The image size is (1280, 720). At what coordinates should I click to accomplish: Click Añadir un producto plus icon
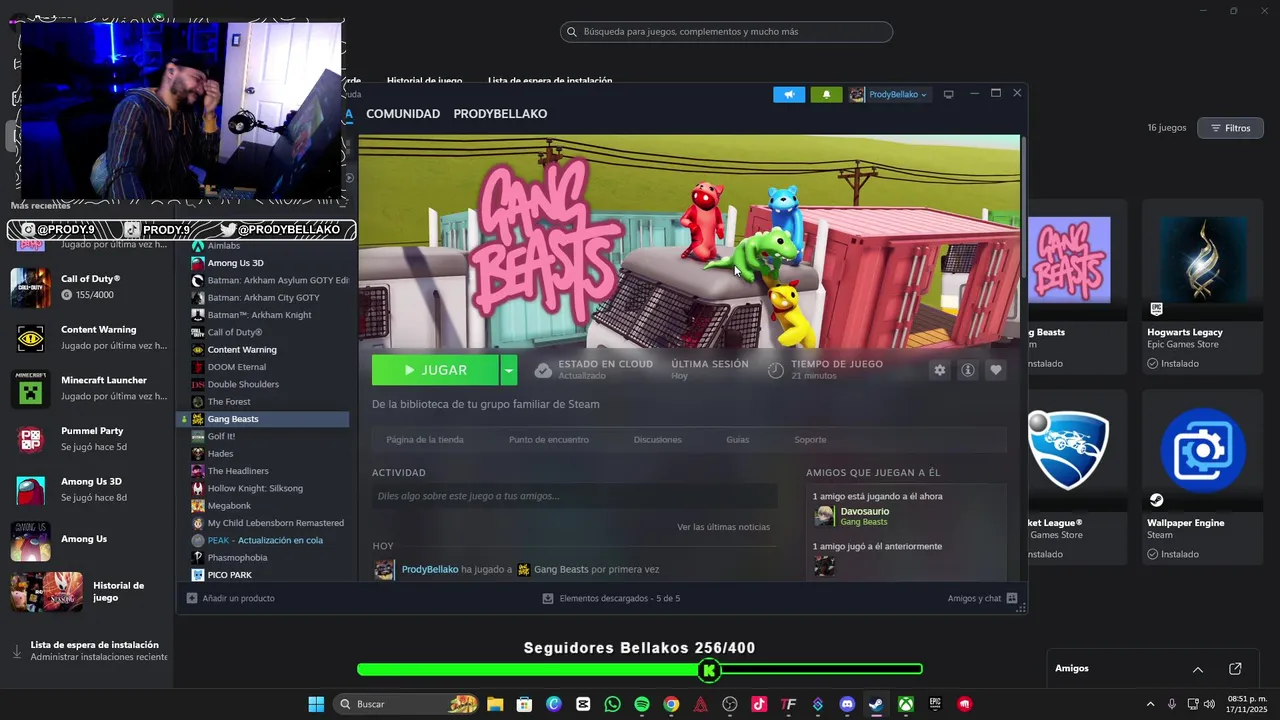click(x=192, y=598)
